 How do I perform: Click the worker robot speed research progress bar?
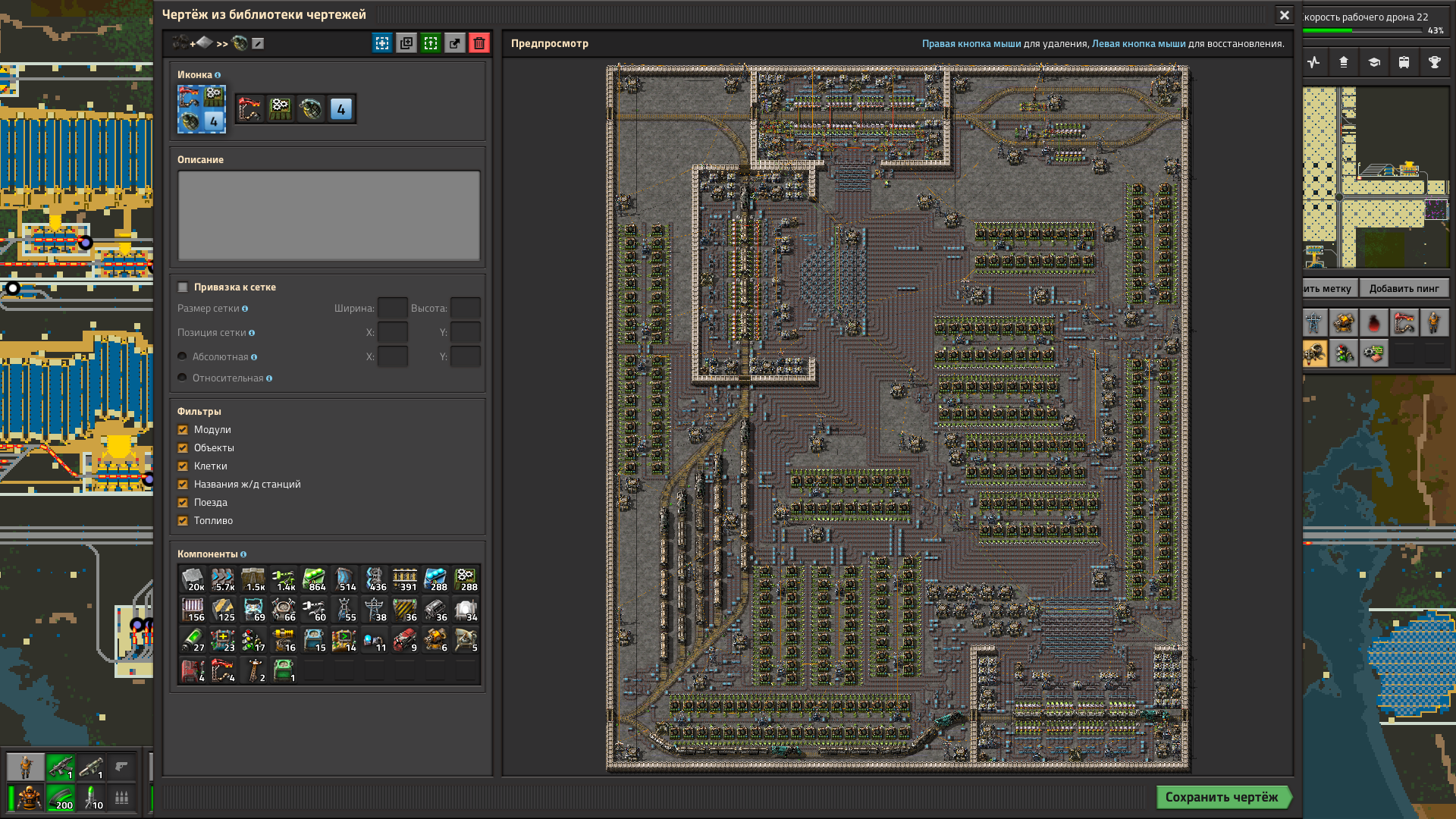coord(1363,31)
